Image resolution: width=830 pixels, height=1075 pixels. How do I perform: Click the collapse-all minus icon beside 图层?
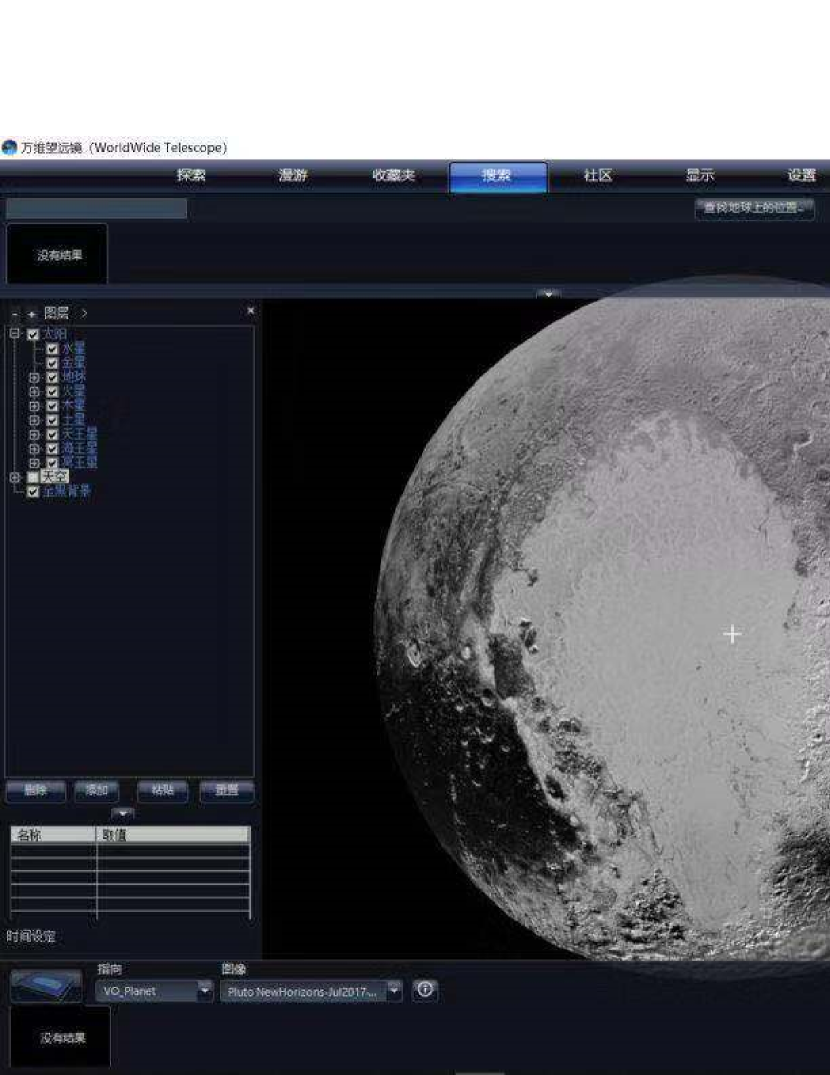(x=15, y=314)
